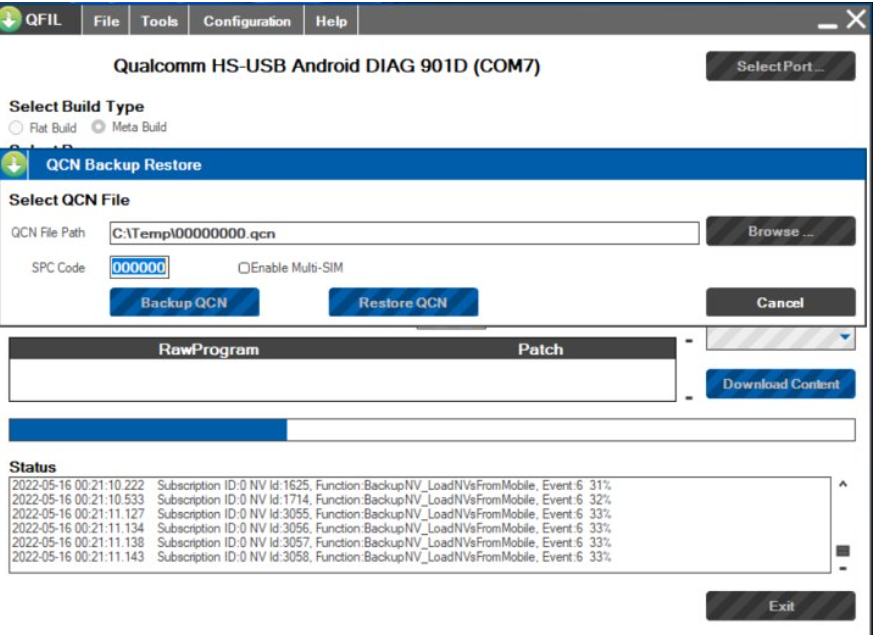Viewport: 874px width, 638px height.
Task: Select the log line for NV Id:3056
Action: click(312, 528)
